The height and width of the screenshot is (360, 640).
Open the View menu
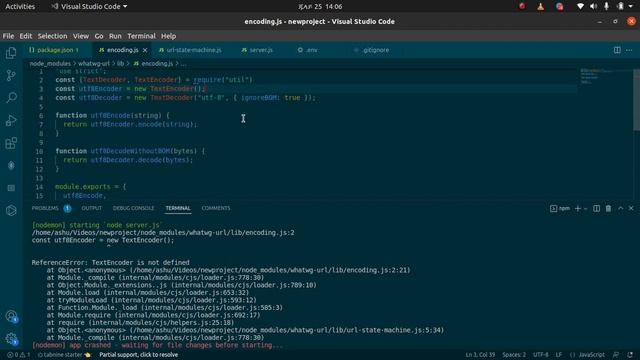81,36
